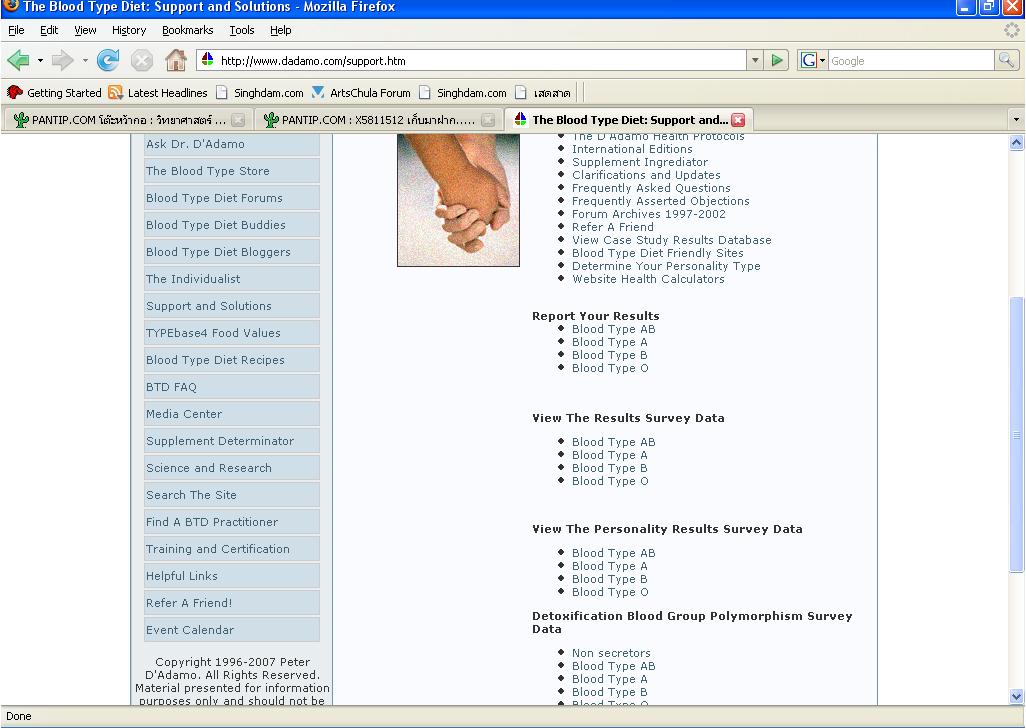Screen dimensions: 1026x728
Task: Click the site favicon in address bar
Action: click(207, 60)
